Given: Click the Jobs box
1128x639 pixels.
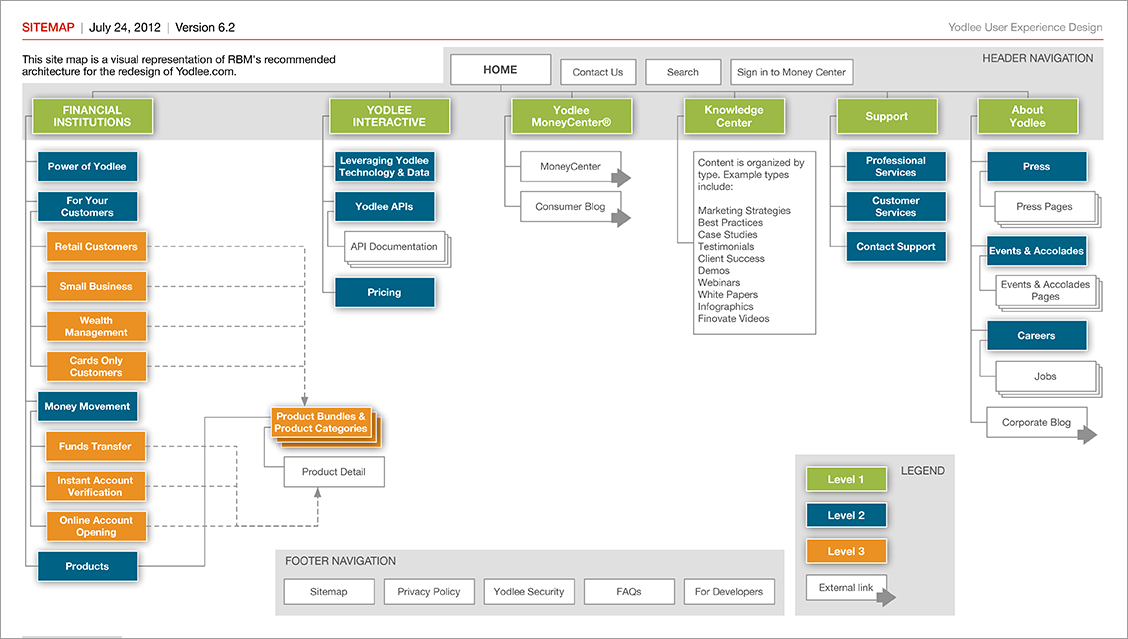Looking at the screenshot, I should [1045, 376].
